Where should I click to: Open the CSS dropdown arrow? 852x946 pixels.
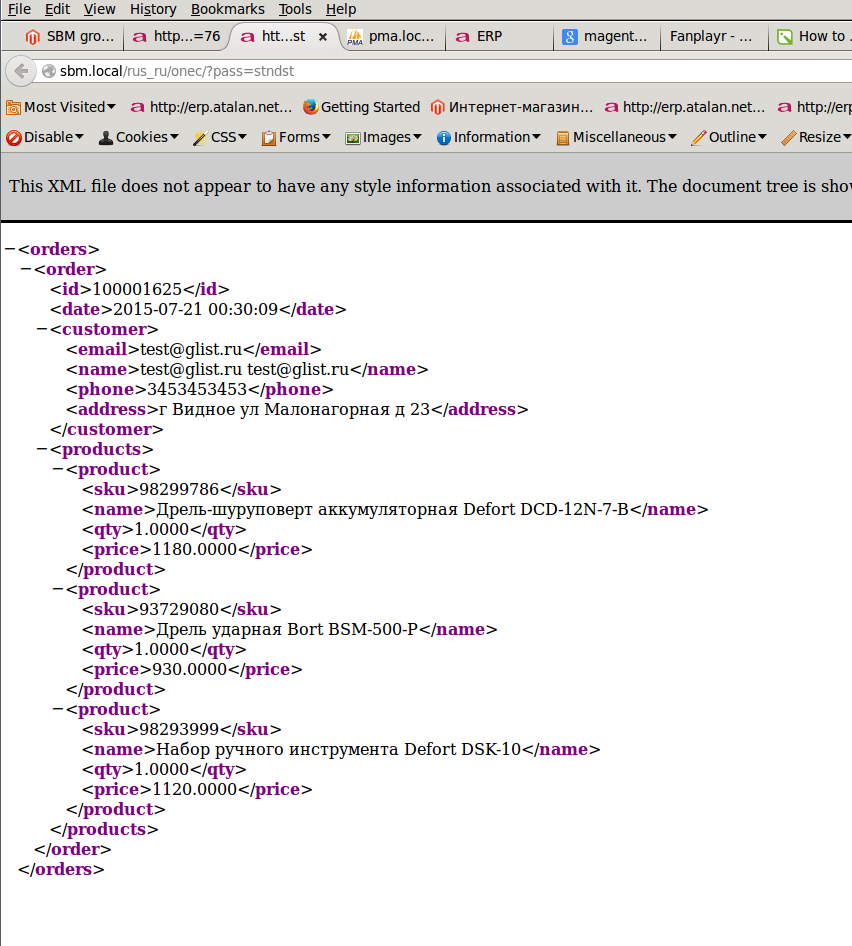(243, 137)
